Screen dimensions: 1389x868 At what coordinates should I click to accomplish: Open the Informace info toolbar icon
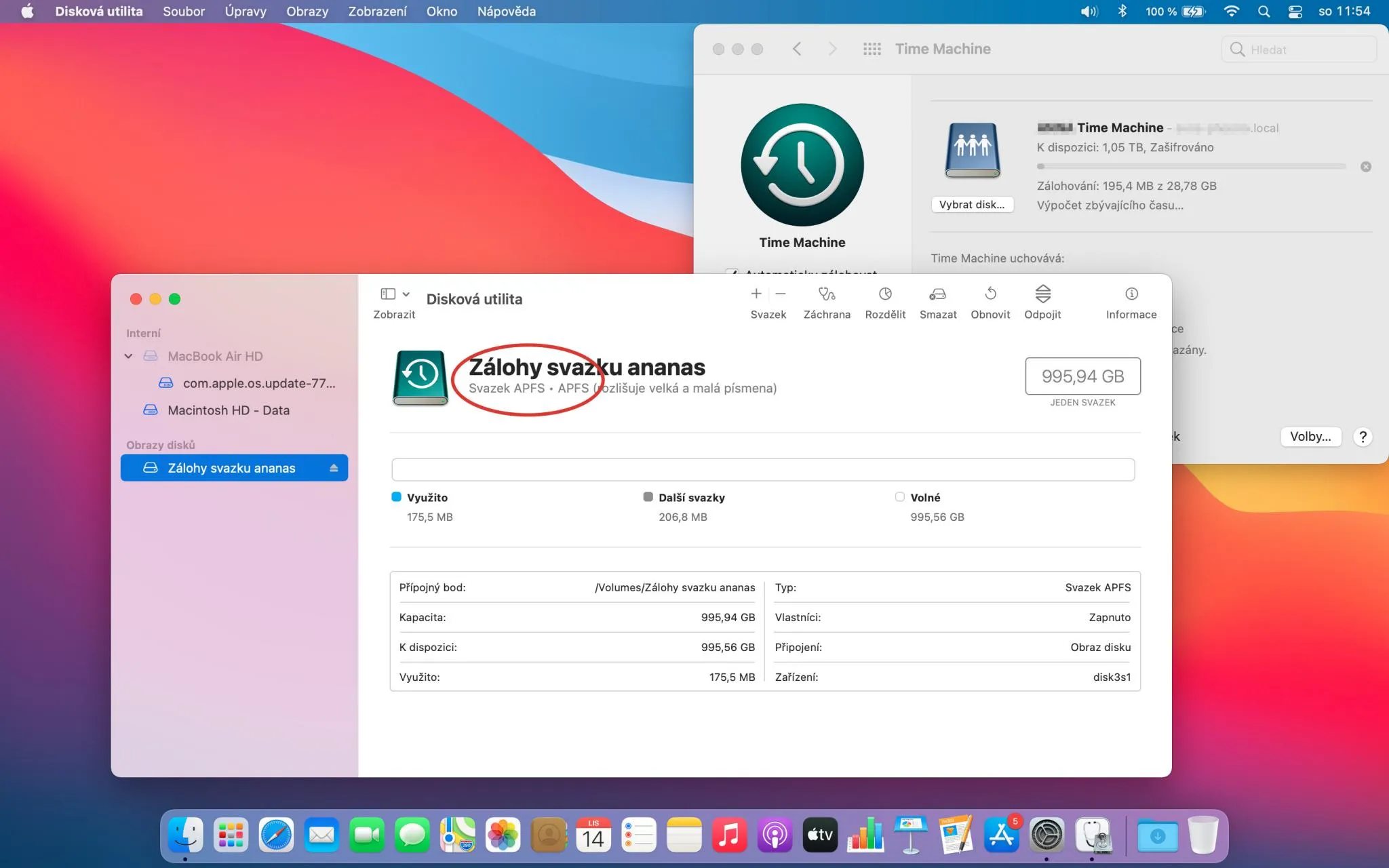coord(1131,294)
